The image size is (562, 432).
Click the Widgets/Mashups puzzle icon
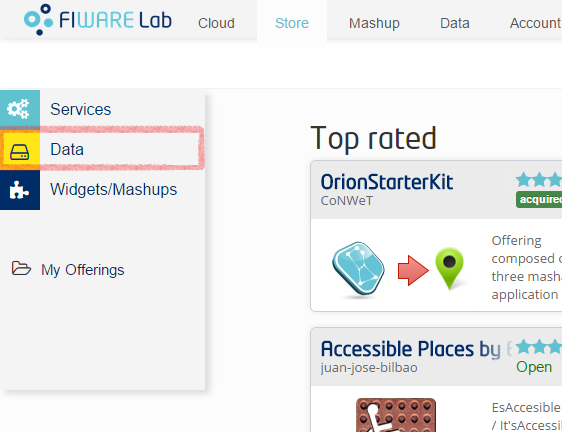point(20,190)
